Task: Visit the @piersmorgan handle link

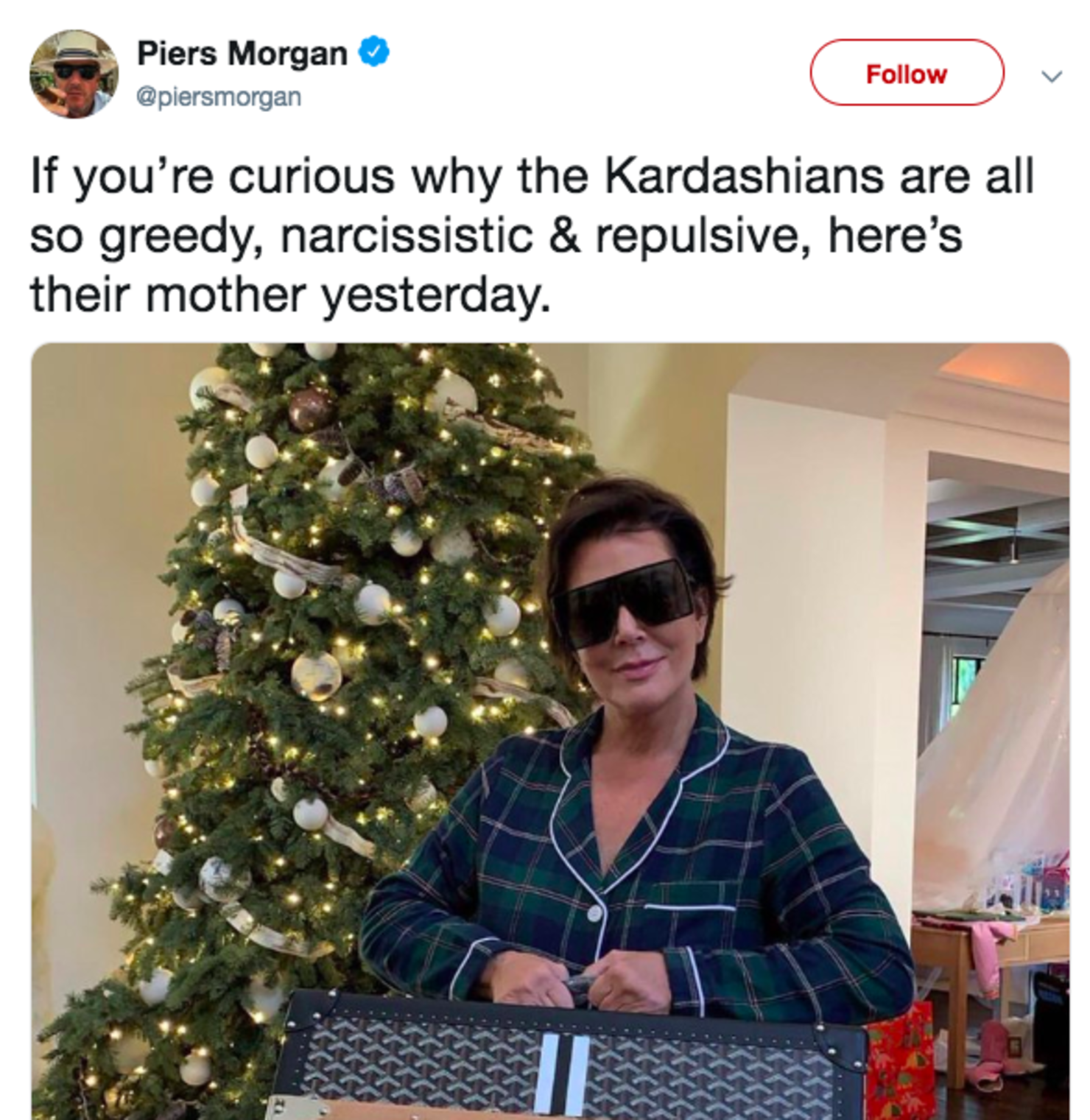Action: coord(219,96)
